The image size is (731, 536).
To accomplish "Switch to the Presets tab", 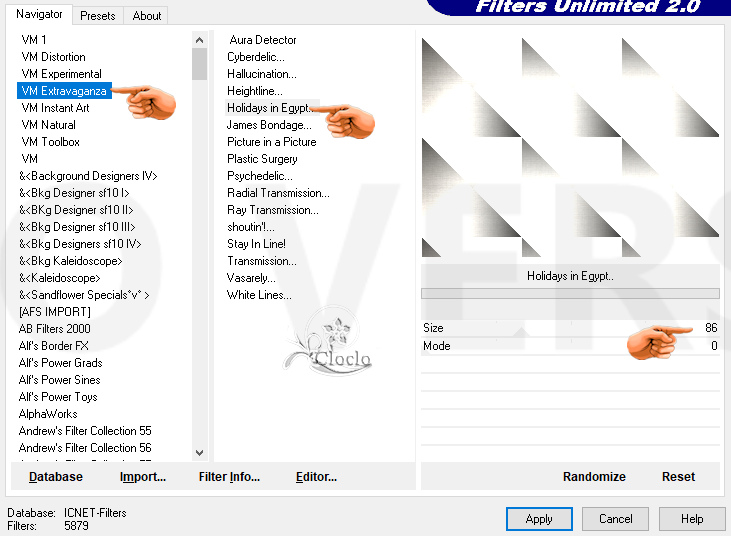I will pos(97,16).
